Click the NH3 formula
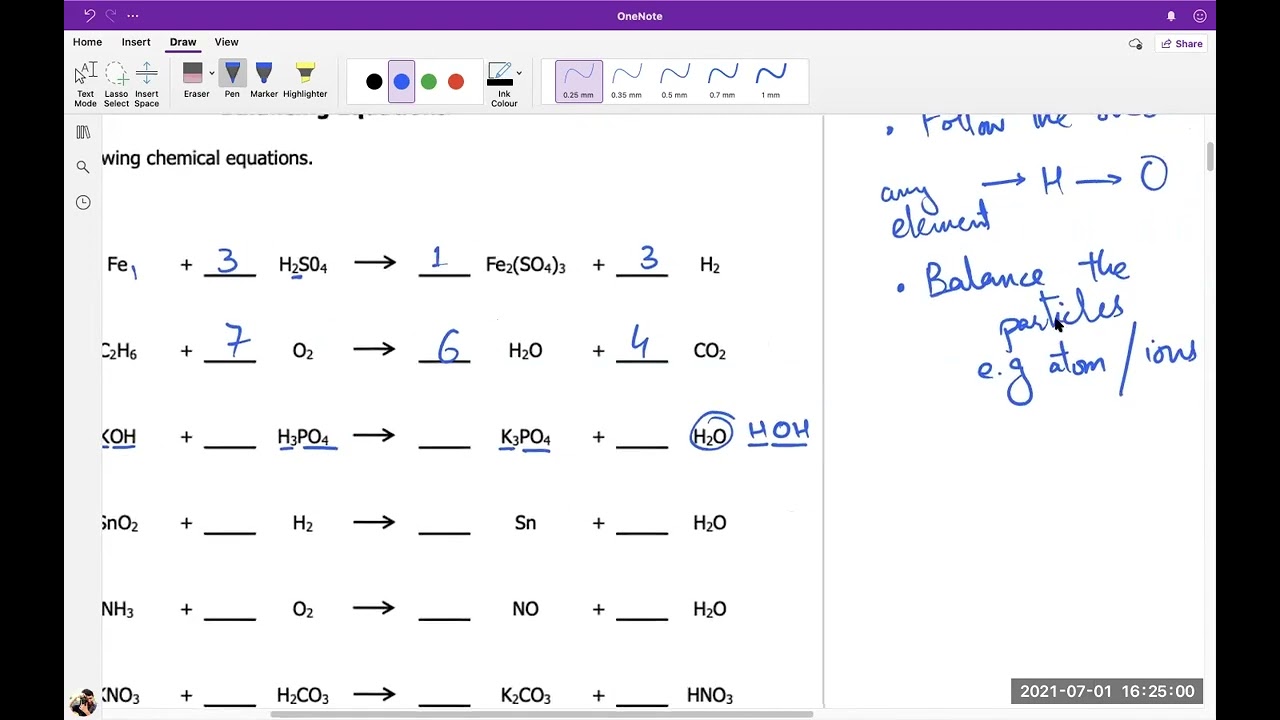Viewport: 1280px width, 720px height. [118, 609]
